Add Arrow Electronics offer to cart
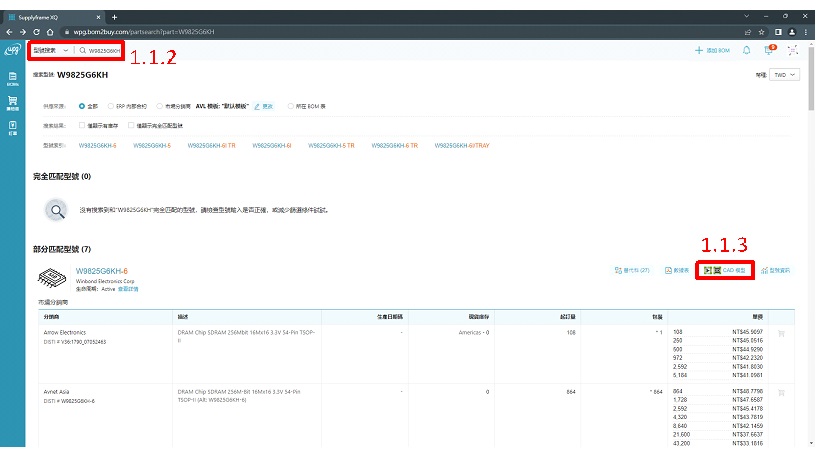The image size is (818, 459). click(x=781, y=334)
